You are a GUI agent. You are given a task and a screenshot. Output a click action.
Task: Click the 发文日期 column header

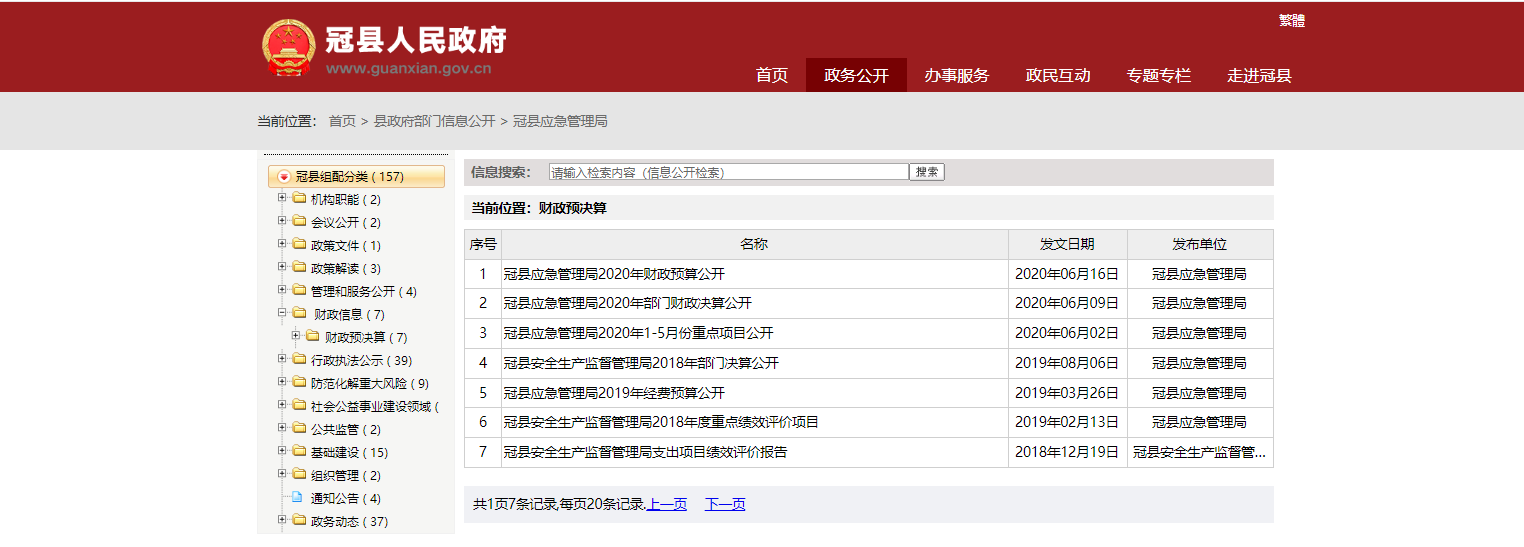click(x=1067, y=244)
